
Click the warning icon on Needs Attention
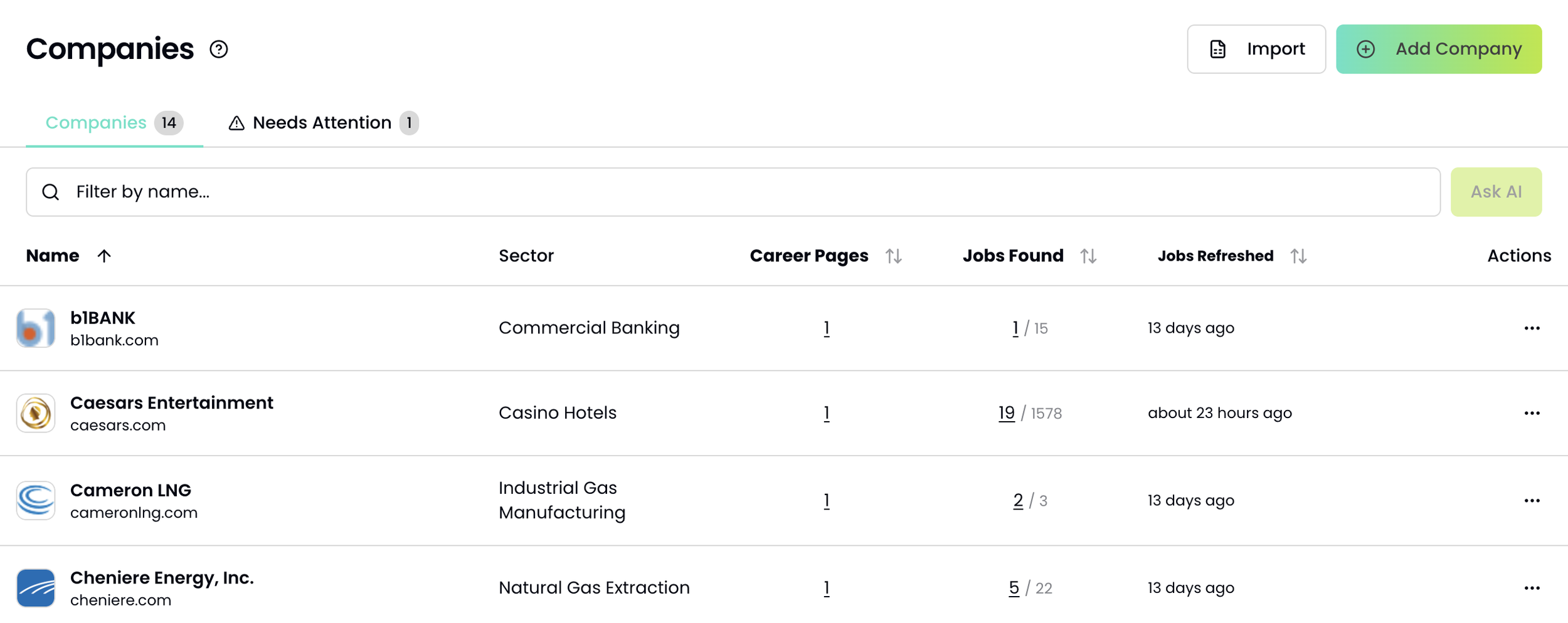236,123
